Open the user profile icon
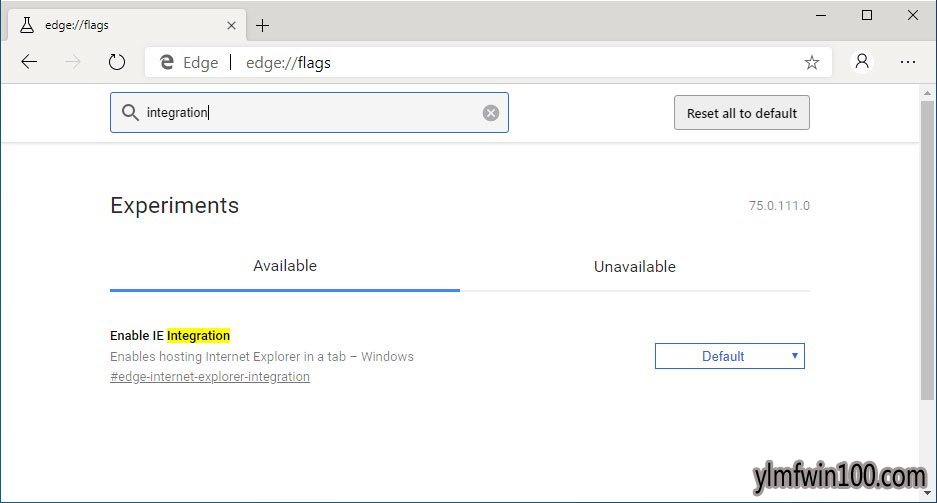The width and height of the screenshot is (937, 503). 862,62
